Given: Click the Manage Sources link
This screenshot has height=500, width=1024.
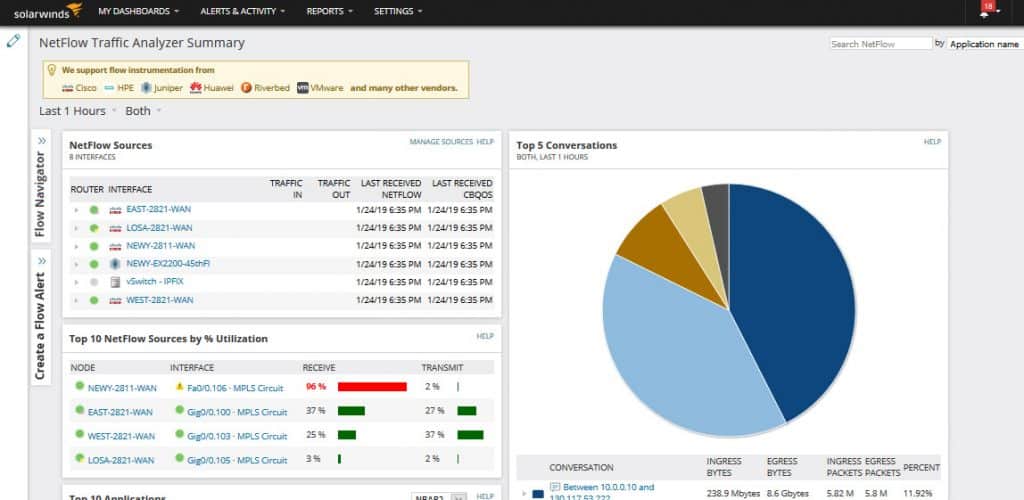Looking at the screenshot, I should [x=441, y=142].
